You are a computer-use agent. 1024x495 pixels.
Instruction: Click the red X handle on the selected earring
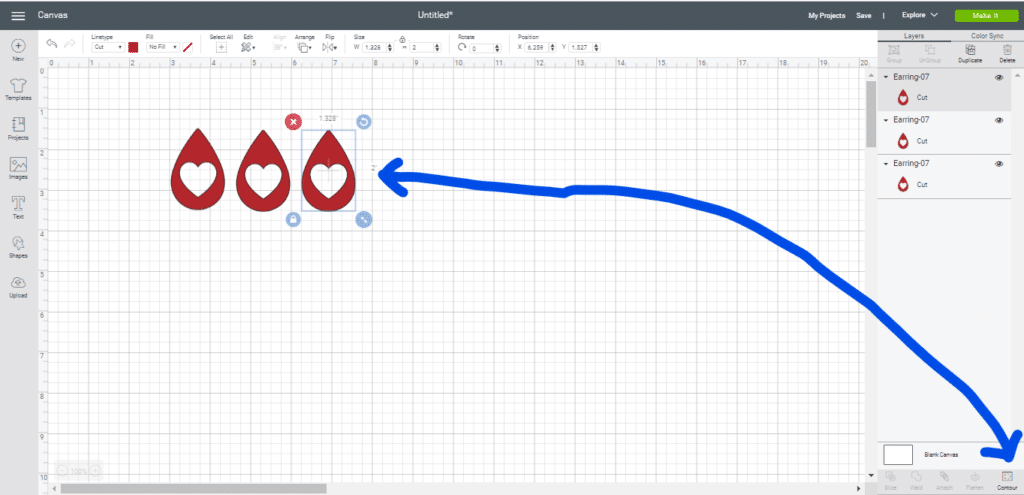coord(292,122)
